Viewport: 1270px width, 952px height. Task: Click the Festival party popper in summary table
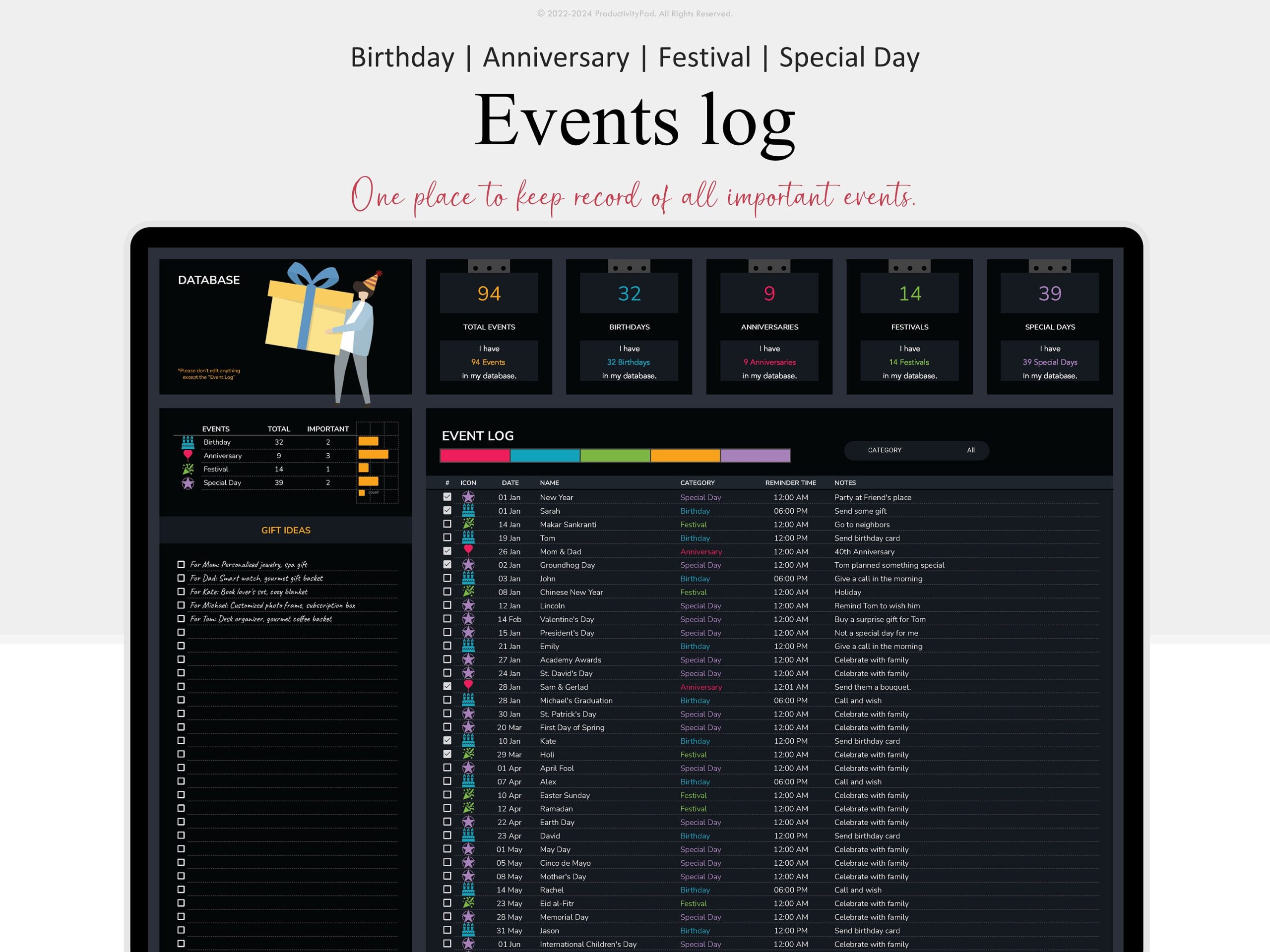pos(188,469)
